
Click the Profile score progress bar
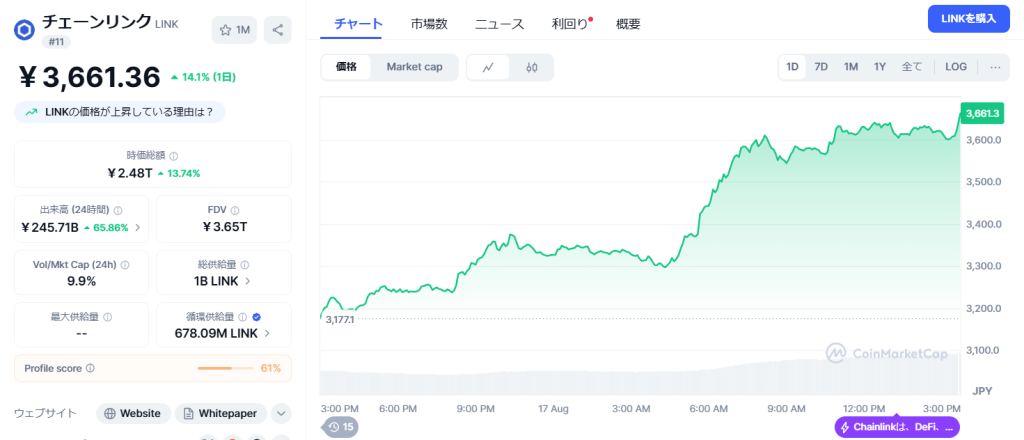tap(227, 368)
